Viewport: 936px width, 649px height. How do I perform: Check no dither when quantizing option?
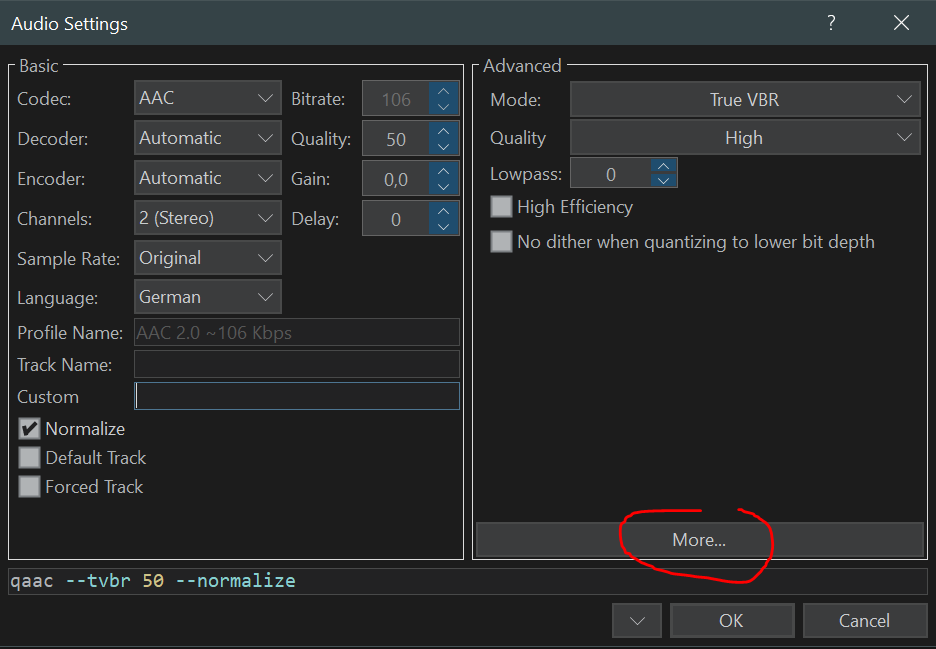tap(501, 241)
